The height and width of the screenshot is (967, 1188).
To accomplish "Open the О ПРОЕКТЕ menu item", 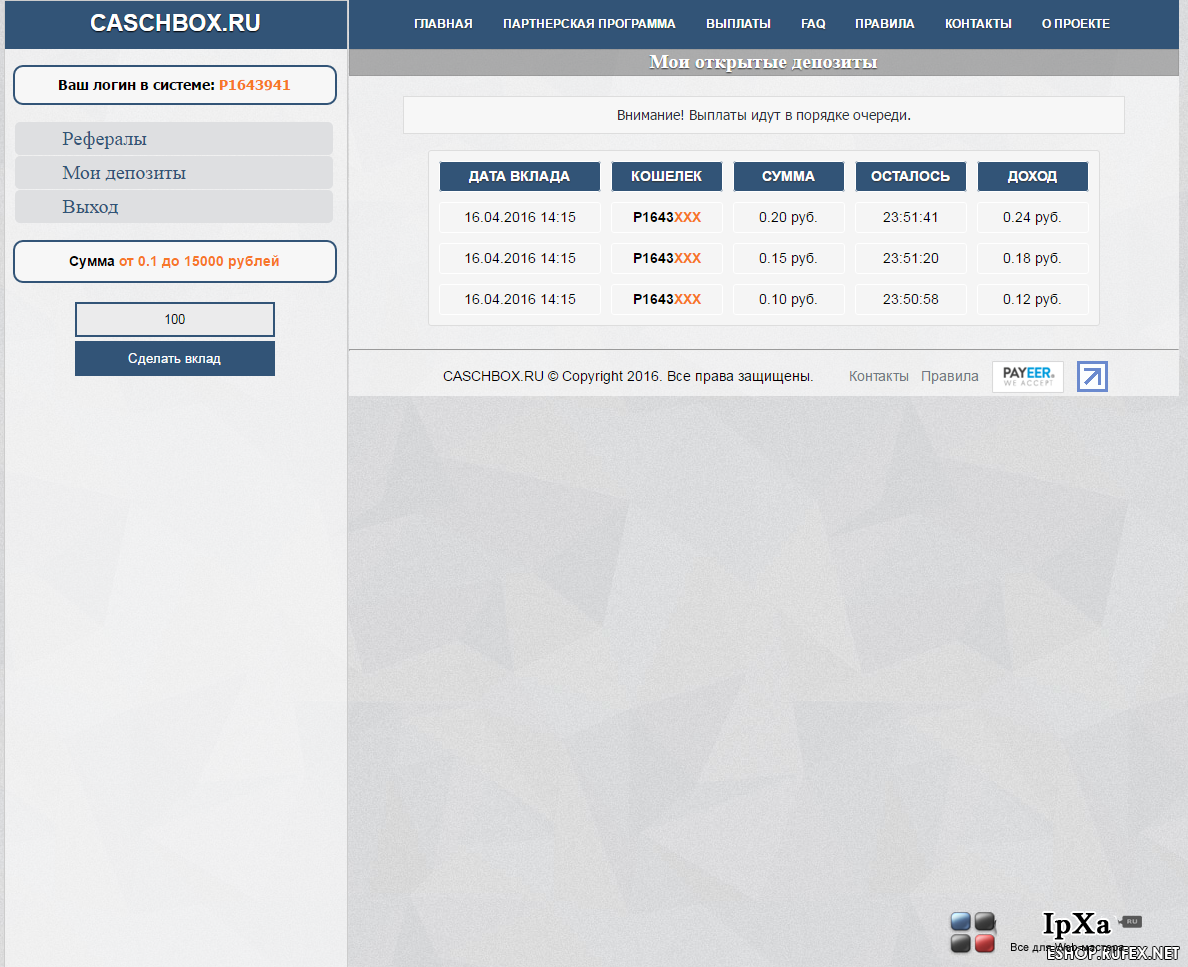I will pyautogui.click(x=1076, y=24).
